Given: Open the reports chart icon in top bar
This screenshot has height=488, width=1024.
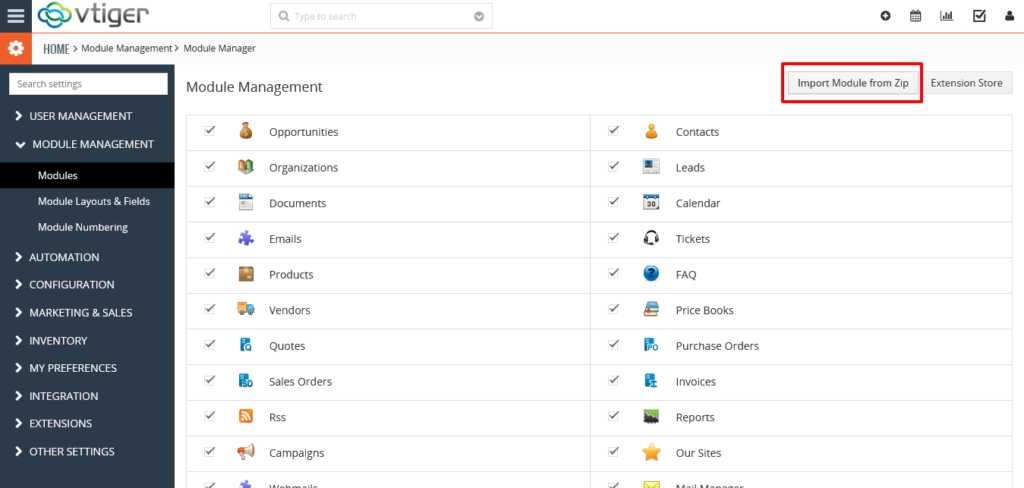Looking at the screenshot, I should [x=946, y=16].
